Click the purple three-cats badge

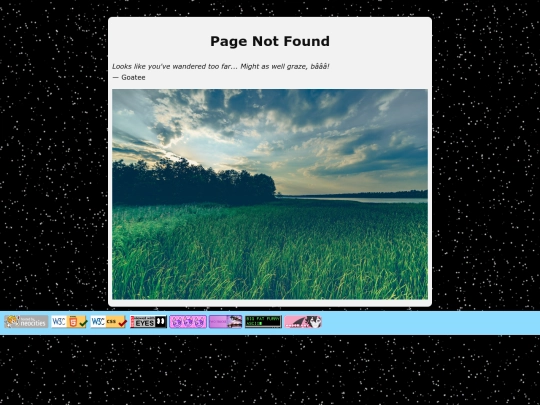tap(188, 322)
